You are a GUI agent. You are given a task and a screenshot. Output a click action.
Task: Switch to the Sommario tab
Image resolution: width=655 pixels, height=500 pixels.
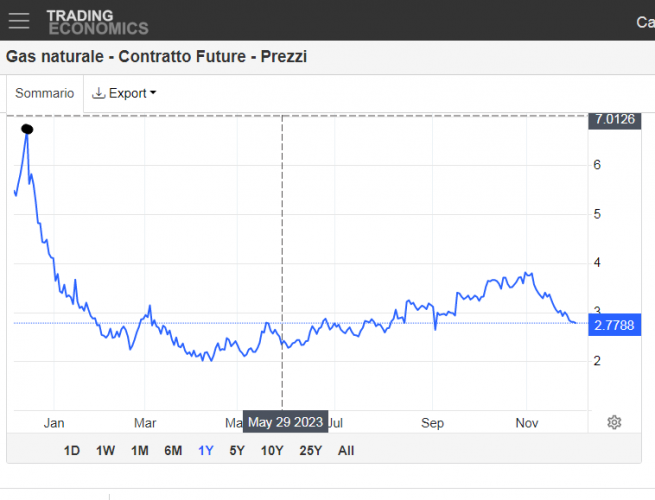[44, 93]
